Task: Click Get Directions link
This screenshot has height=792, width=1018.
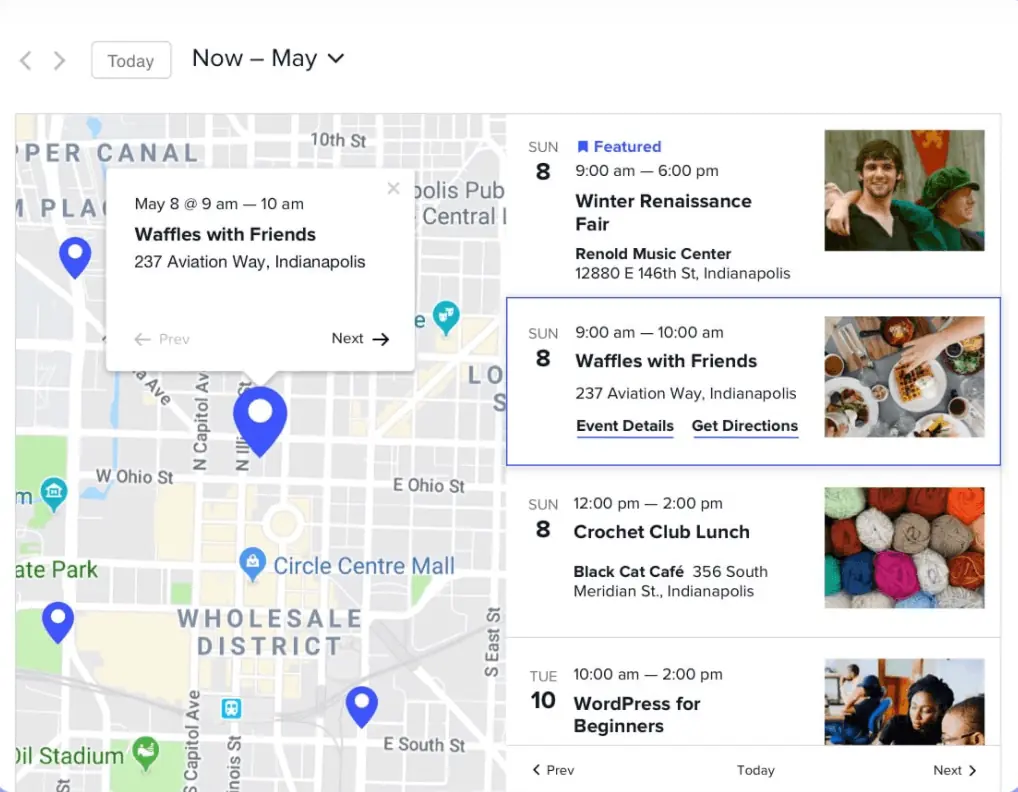Action: pos(745,426)
